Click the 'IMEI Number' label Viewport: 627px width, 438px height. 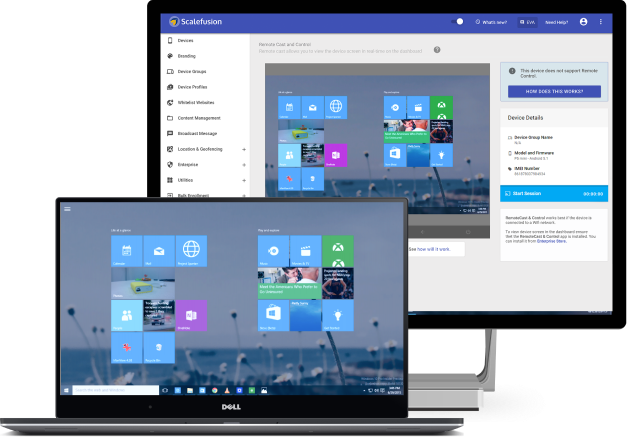pyautogui.click(x=527, y=168)
